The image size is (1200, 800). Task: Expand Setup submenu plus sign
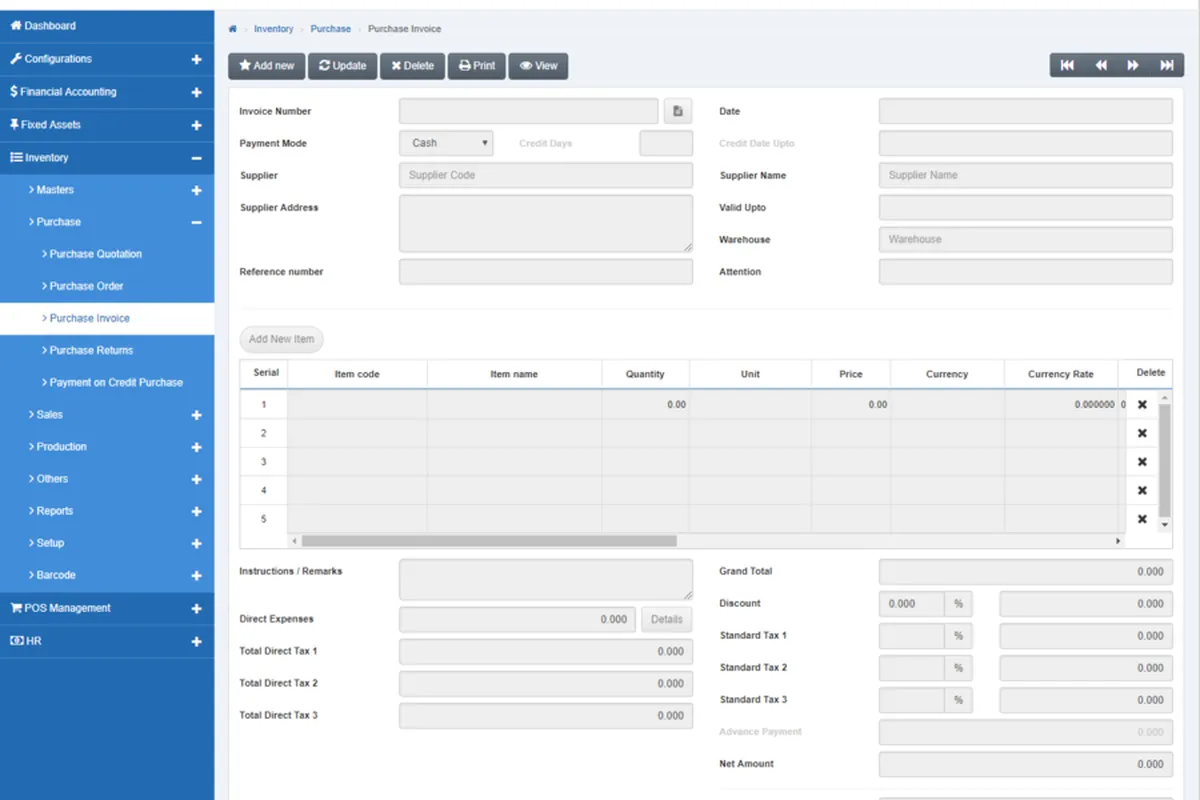pos(196,543)
